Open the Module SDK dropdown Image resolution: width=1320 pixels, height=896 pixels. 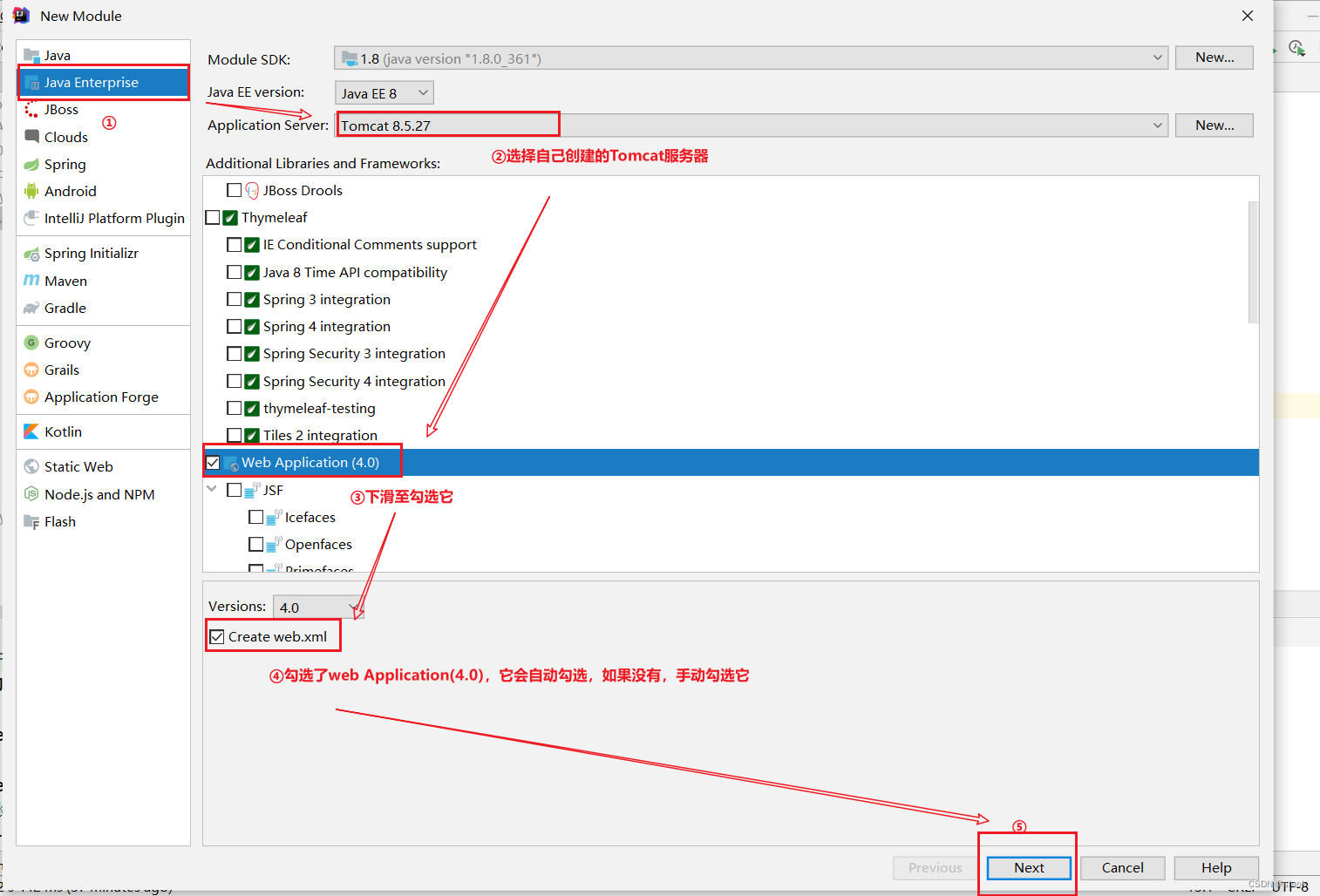coord(751,58)
